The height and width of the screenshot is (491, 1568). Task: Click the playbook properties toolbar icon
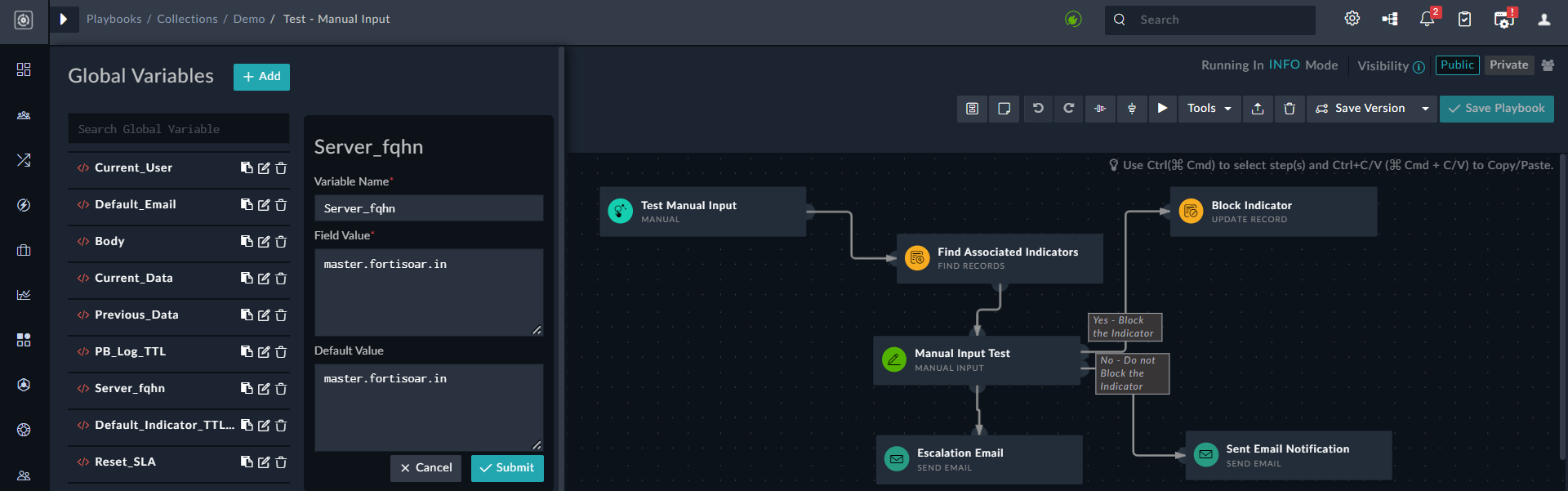point(972,108)
